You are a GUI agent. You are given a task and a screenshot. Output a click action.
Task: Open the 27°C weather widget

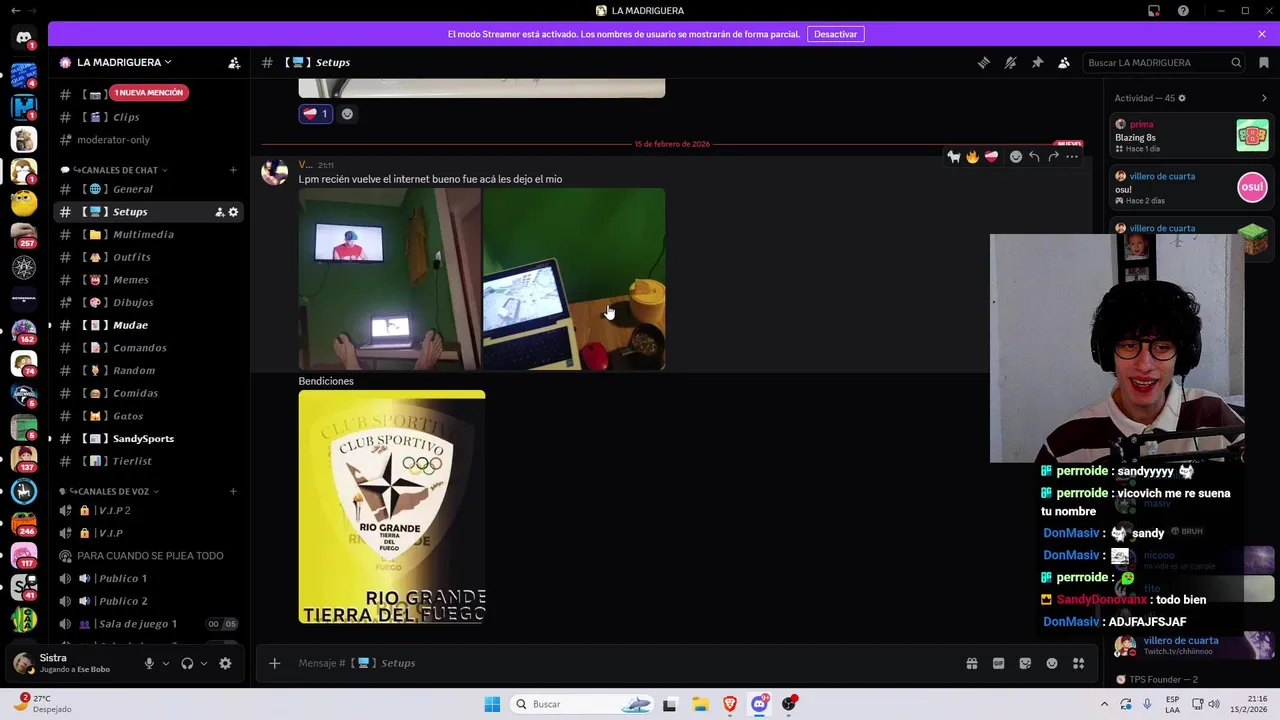pos(42,704)
